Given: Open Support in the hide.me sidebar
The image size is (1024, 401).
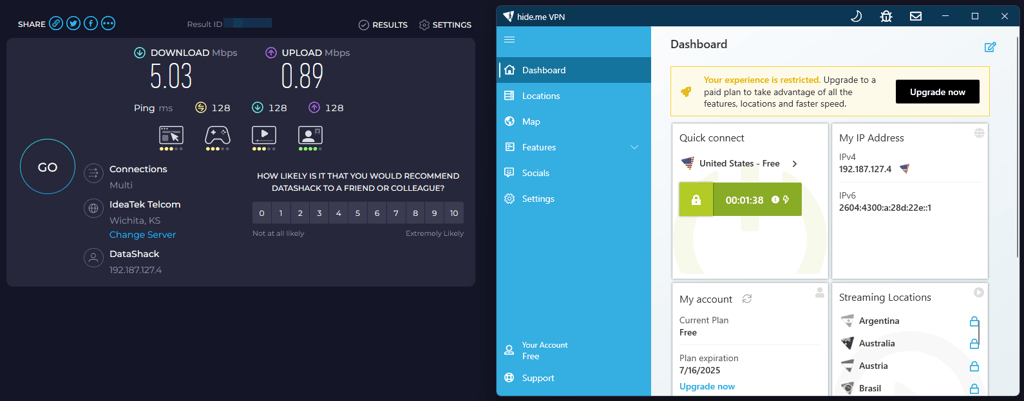Looking at the screenshot, I should tap(574, 378).
